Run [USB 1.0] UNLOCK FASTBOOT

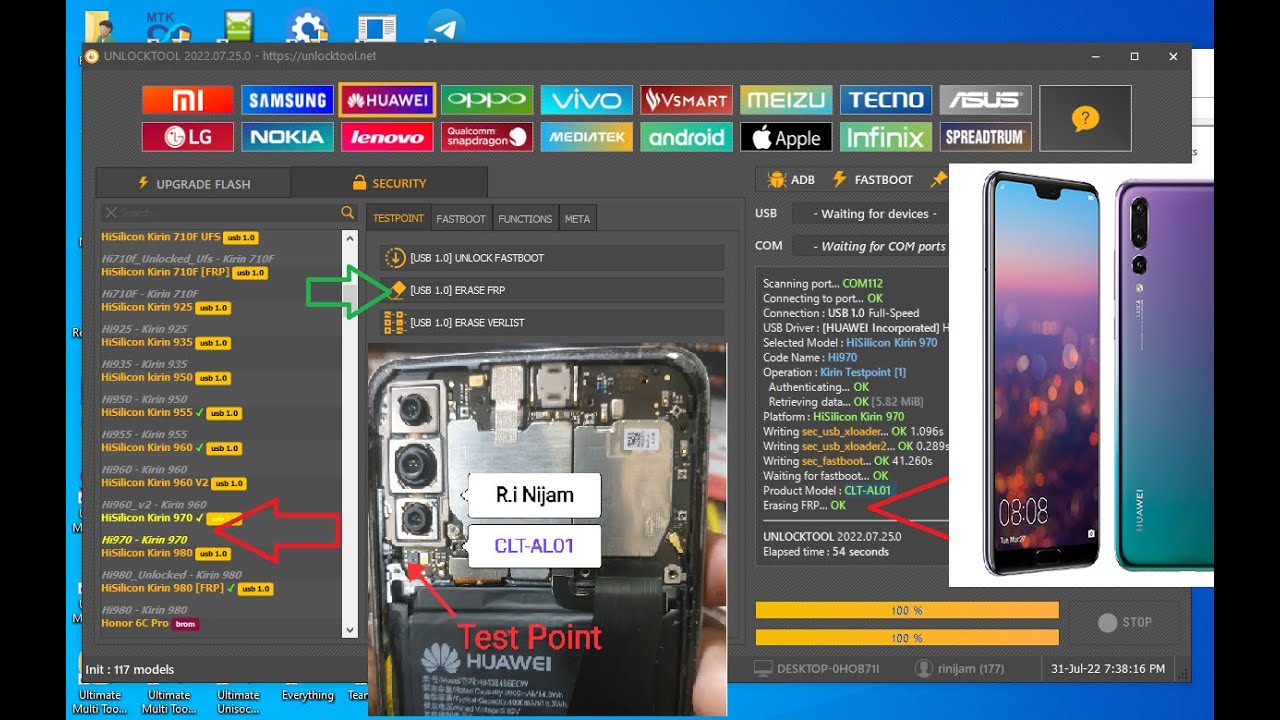pyautogui.click(x=552, y=258)
